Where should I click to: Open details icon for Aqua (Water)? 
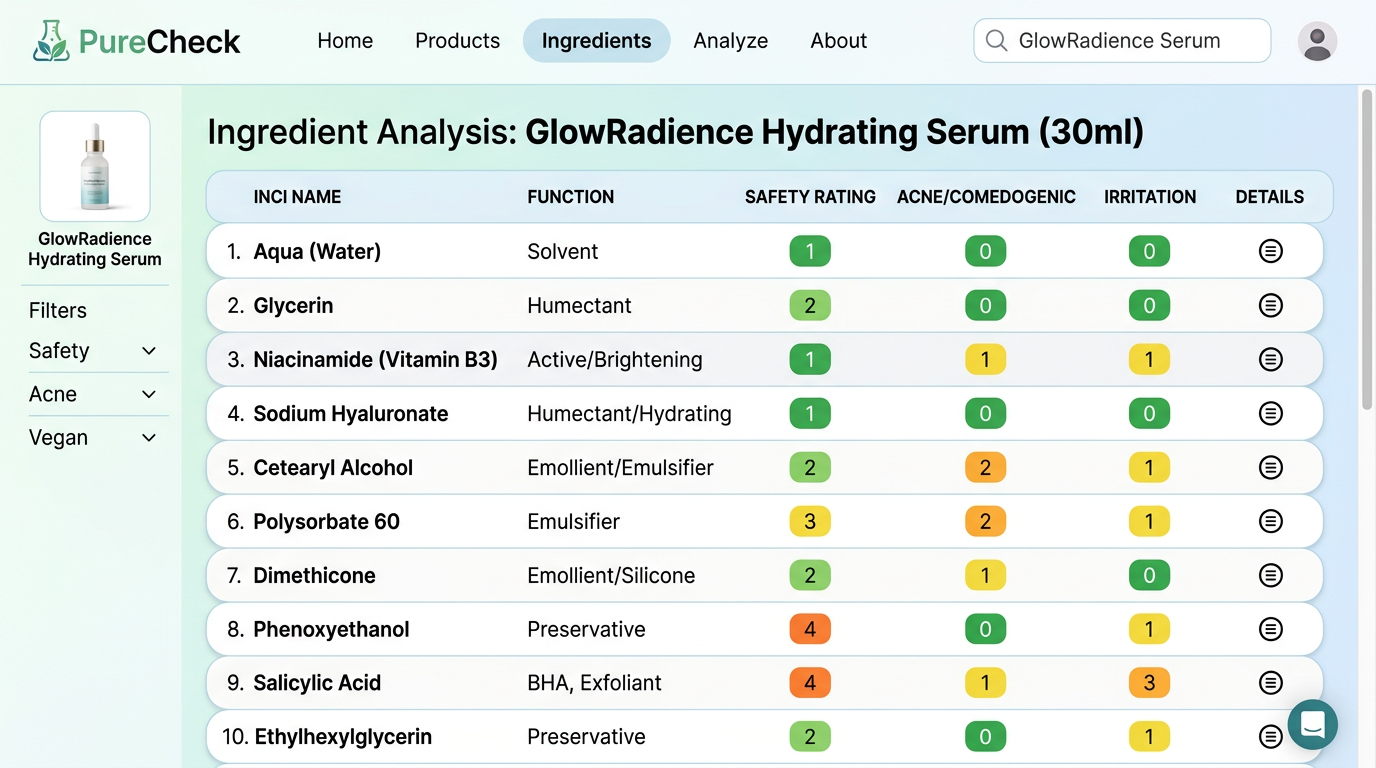pos(1270,251)
